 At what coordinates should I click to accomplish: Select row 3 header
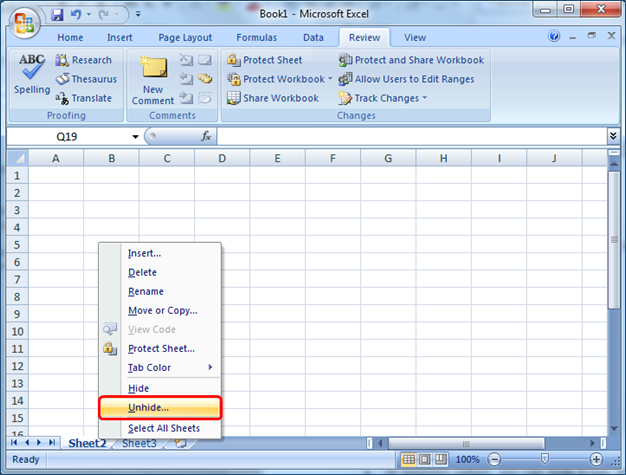pos(17,210)
